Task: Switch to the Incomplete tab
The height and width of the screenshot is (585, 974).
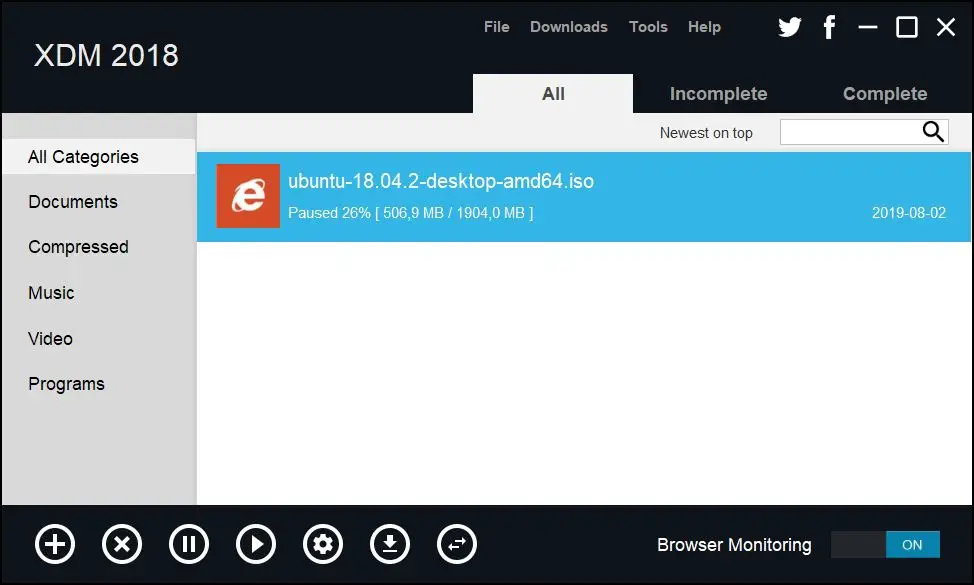Action: [x=718, y=94]
